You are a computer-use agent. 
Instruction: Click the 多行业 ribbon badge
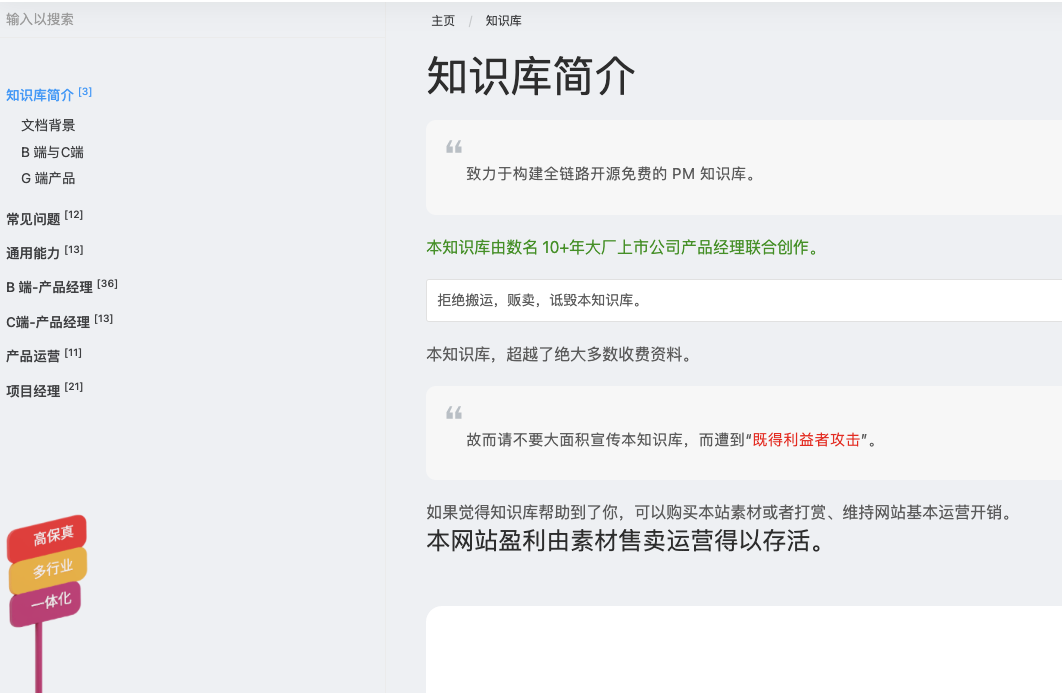point(50,566)
